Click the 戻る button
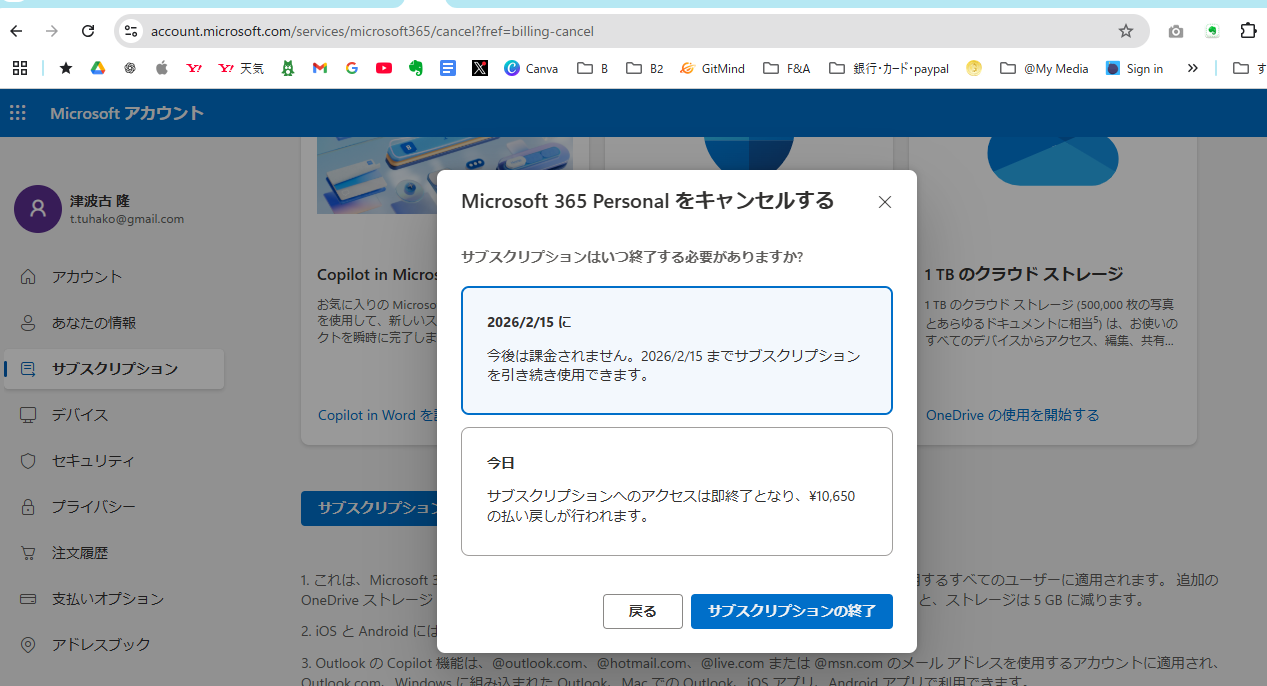 tap(642, 611)
